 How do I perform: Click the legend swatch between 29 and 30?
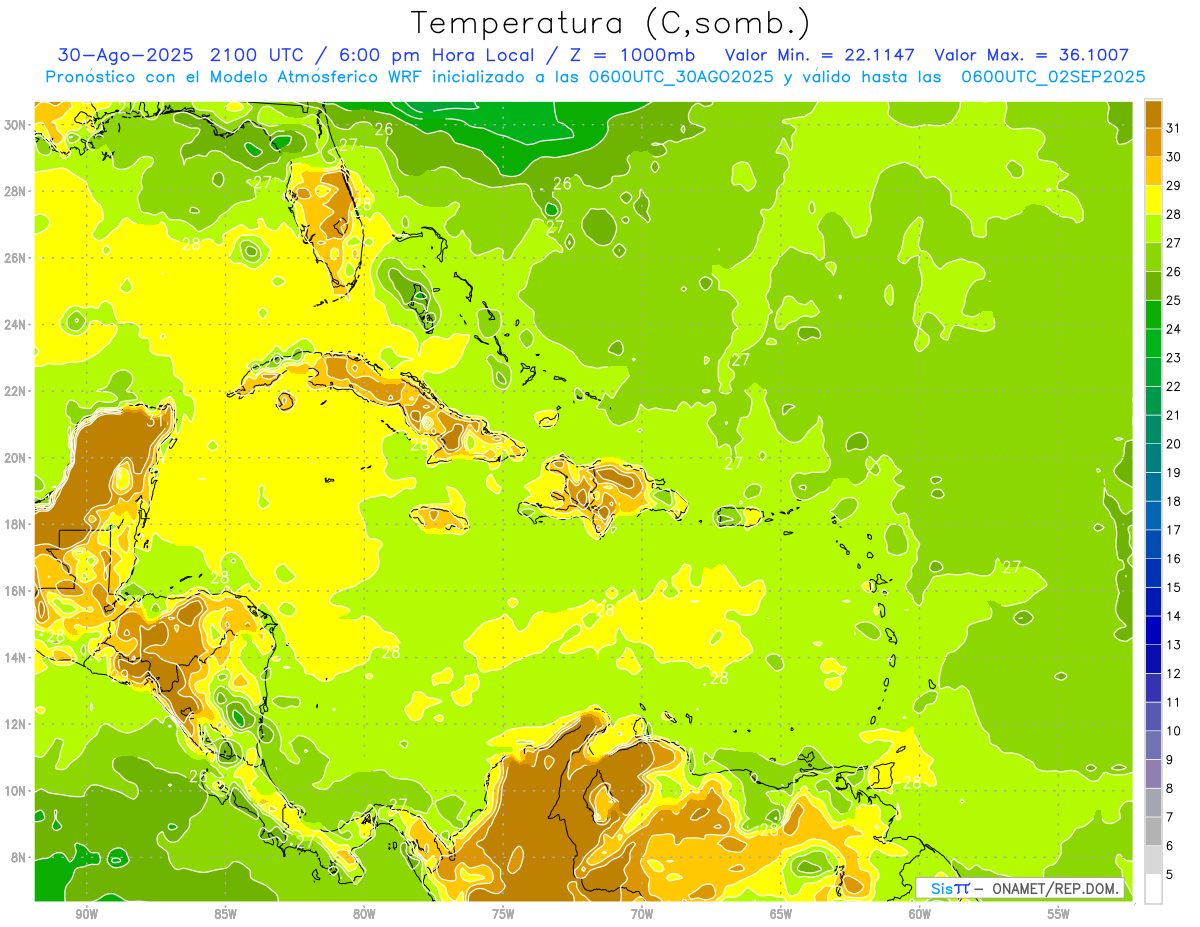tap(1153, 171)
